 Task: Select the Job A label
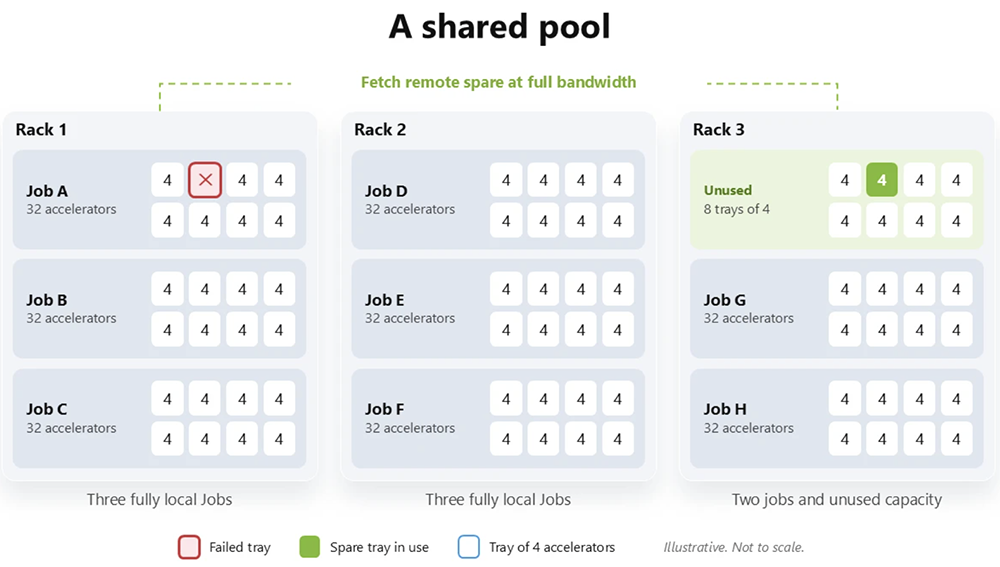47,191
